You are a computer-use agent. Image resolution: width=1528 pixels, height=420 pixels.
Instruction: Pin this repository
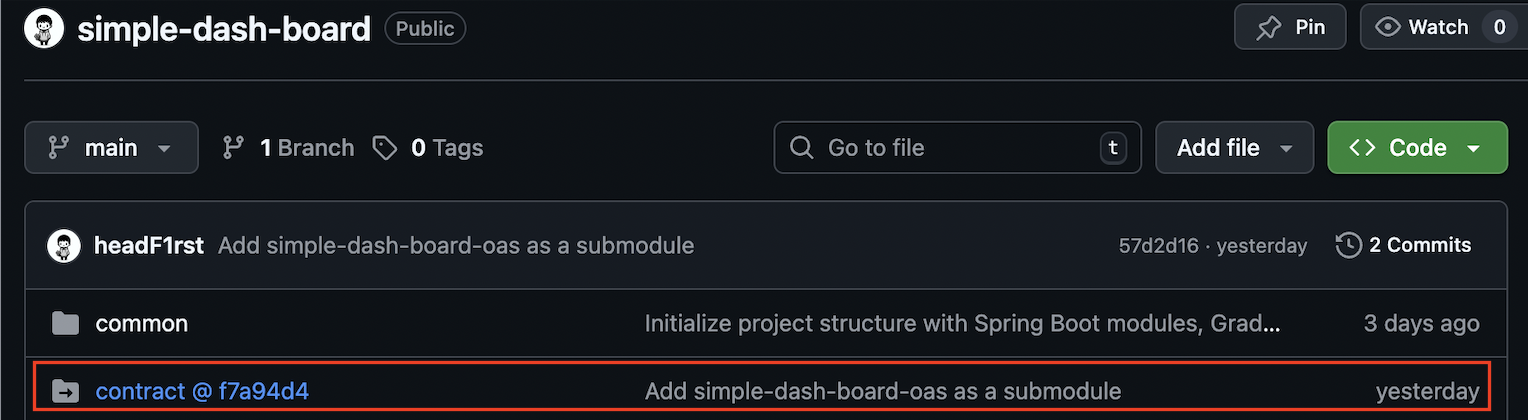point(1290,27)
